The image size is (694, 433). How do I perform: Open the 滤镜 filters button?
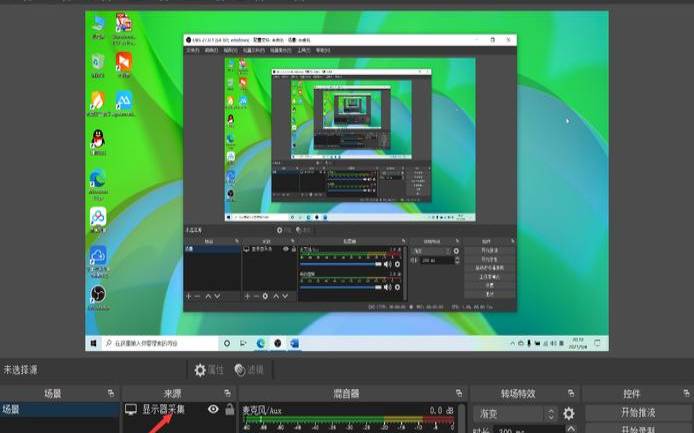(x=249, y=370)
